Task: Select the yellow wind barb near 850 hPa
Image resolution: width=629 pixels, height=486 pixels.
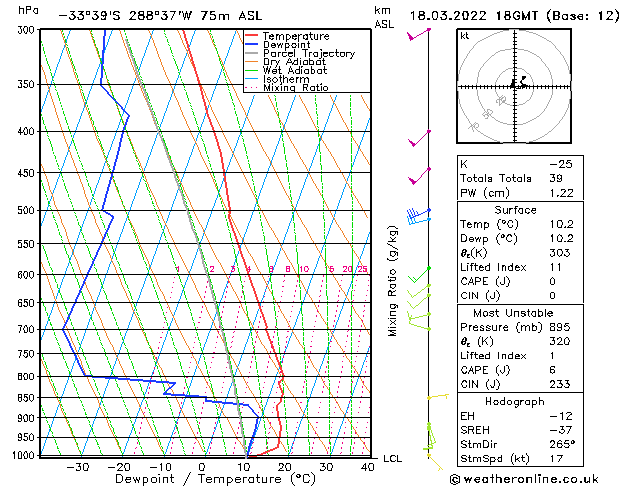Action: tap(438, 397)
